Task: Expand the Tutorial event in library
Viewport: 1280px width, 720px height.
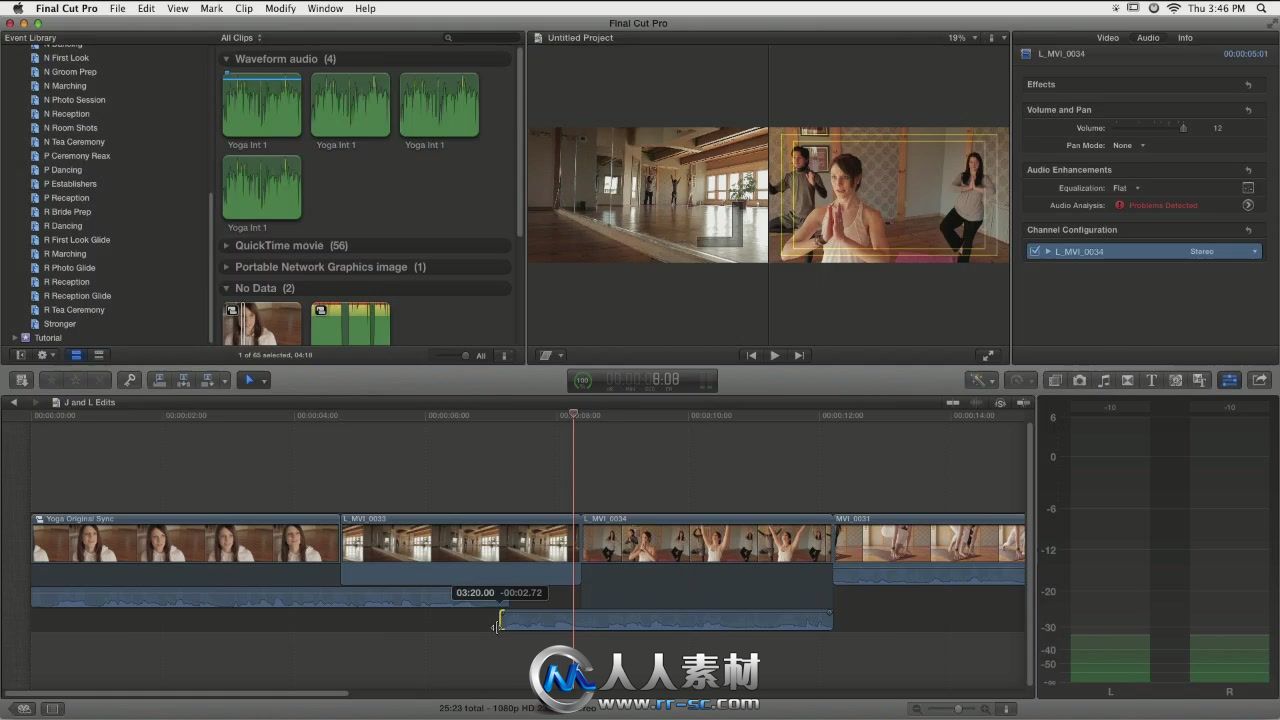Action: tap(14, 338)
